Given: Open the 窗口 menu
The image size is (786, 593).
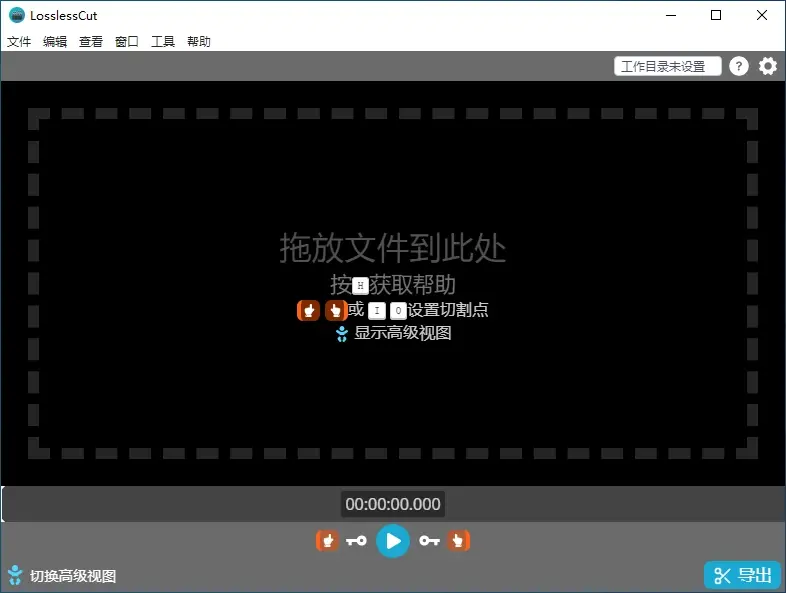Looking at the screenshot, I should tap(127, 41).
